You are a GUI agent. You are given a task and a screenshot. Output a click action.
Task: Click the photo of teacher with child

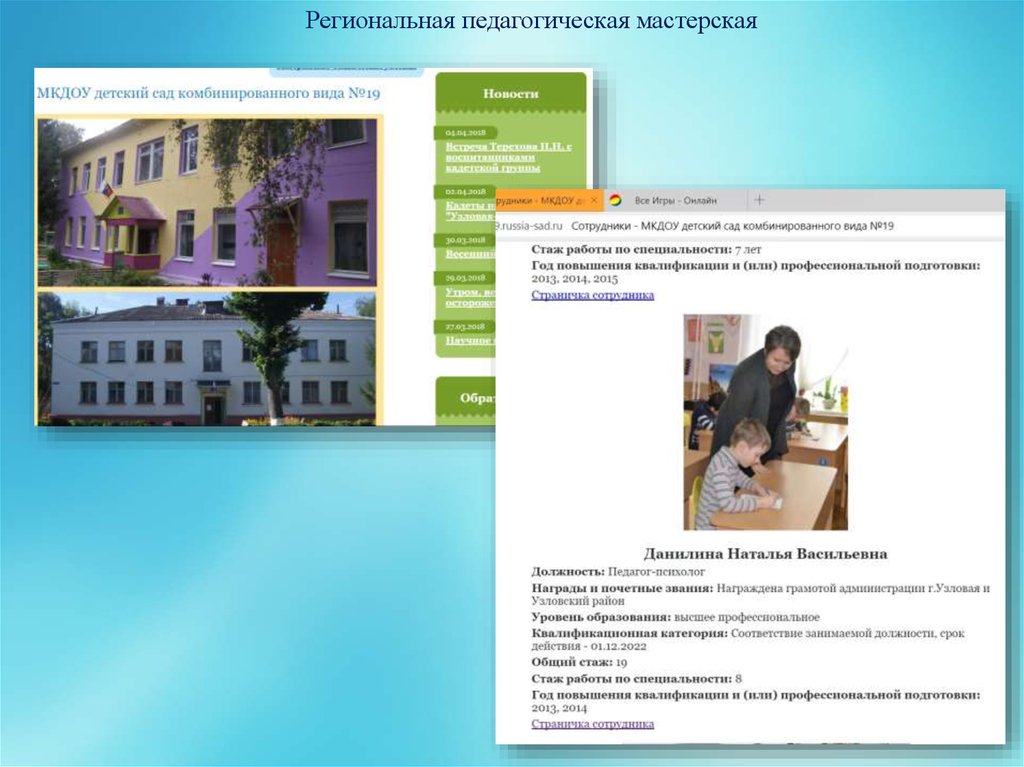click(765, 422)
